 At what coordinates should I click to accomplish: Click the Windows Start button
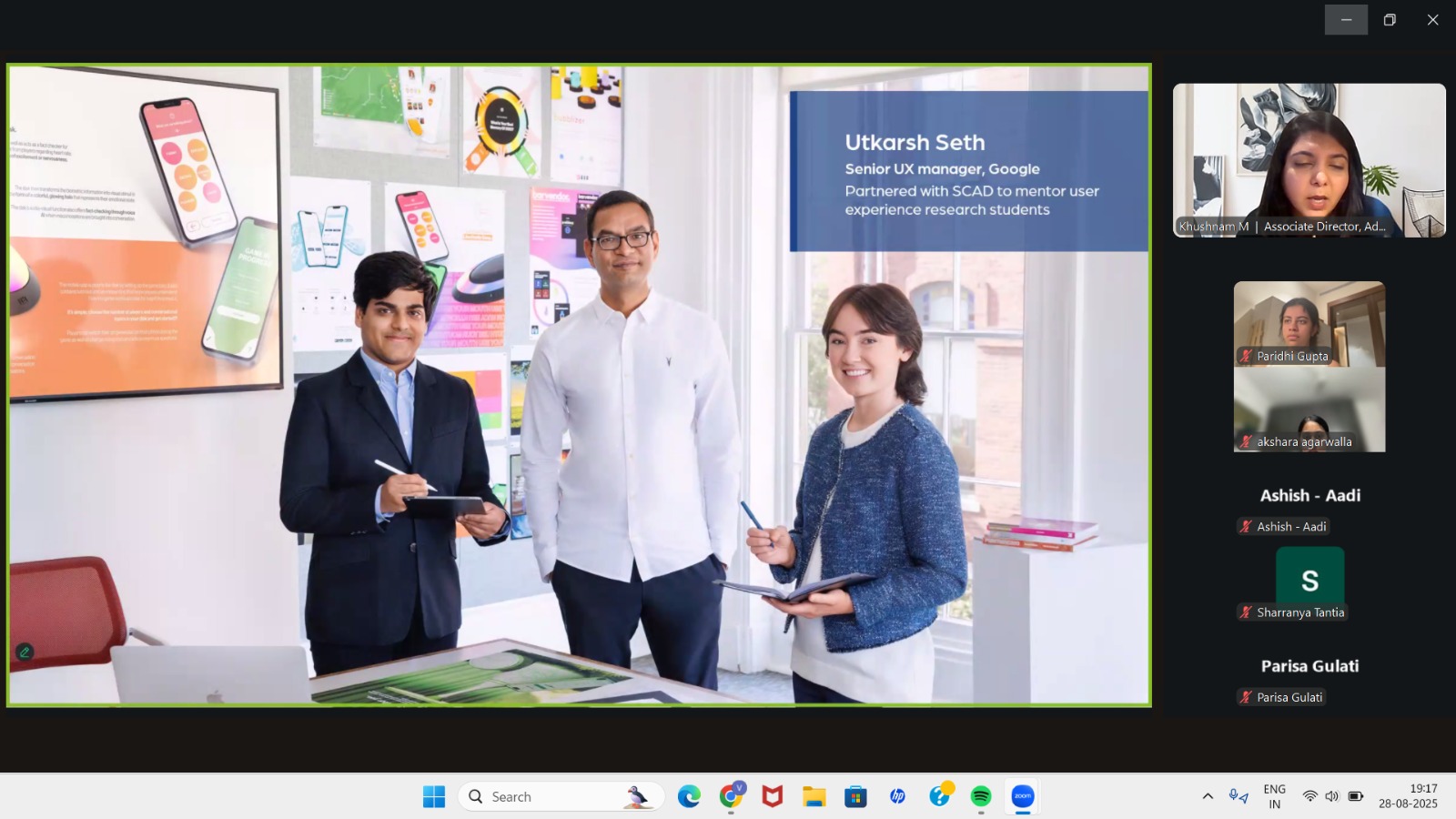point(434,796)
